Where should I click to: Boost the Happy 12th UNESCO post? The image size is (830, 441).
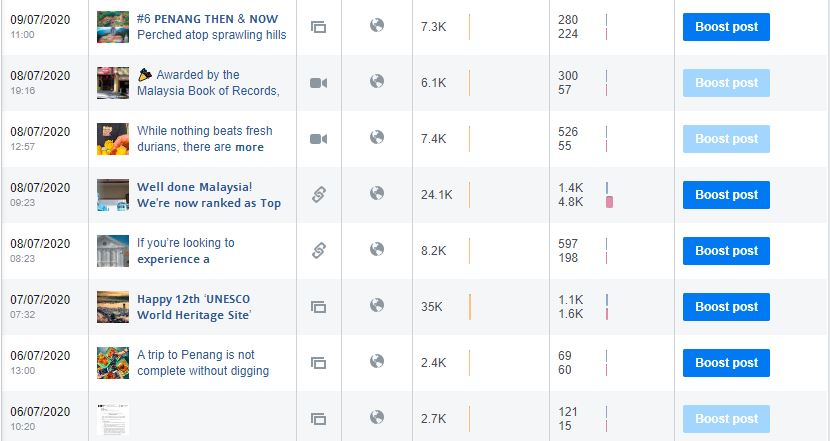726,307
